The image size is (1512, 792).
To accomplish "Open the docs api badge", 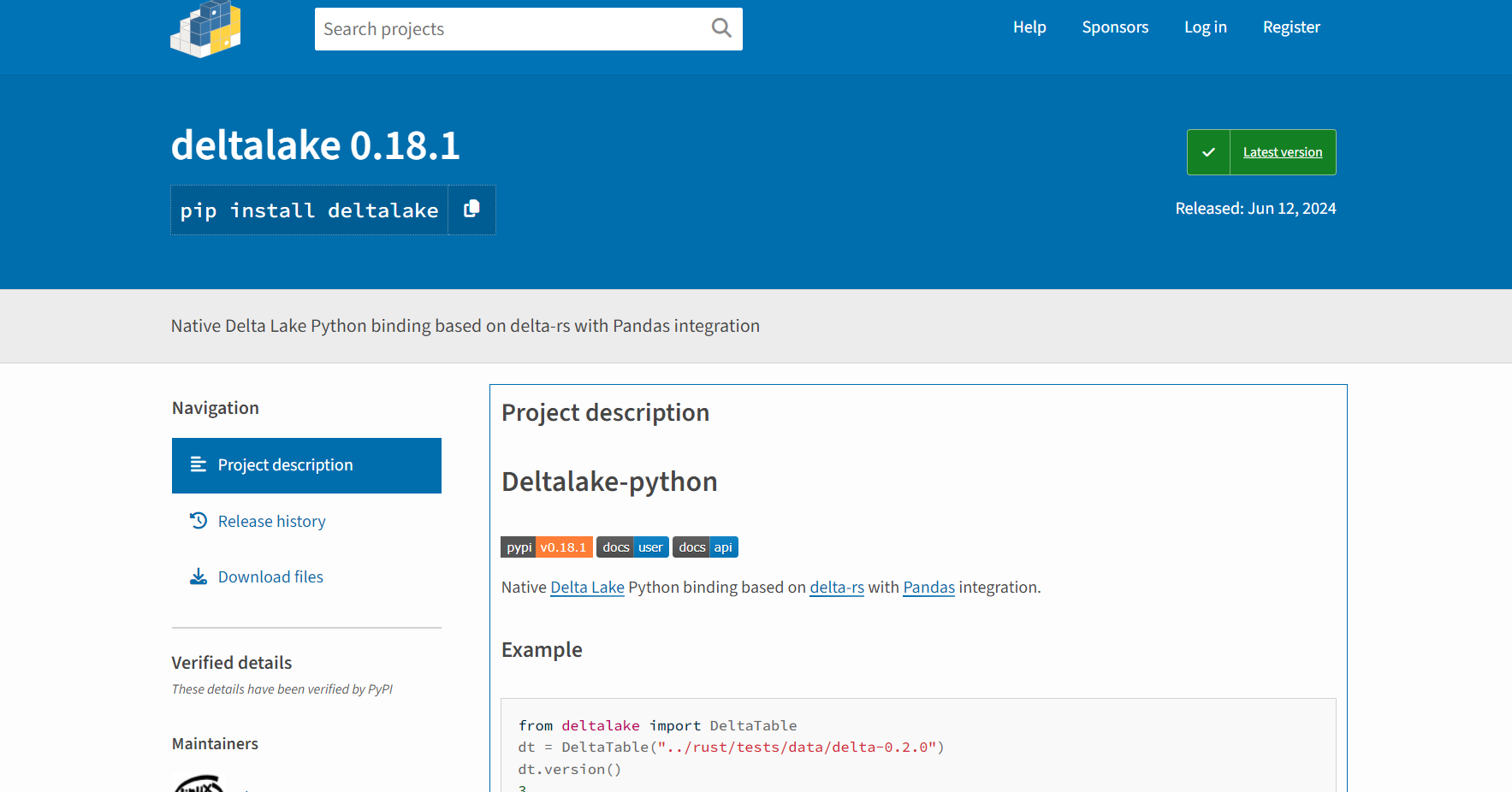I will [x=705, y=547].
